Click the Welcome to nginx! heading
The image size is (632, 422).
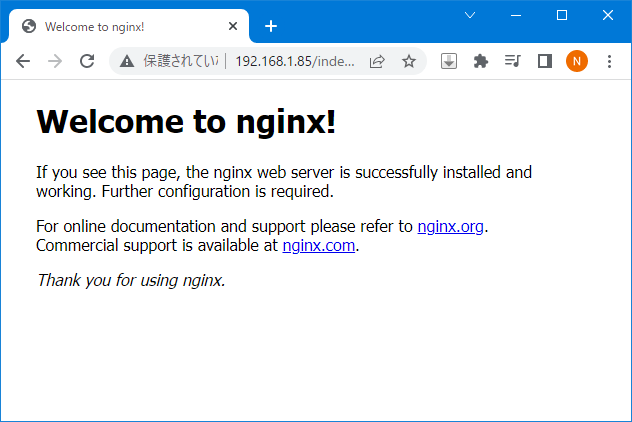pos(186,121)
